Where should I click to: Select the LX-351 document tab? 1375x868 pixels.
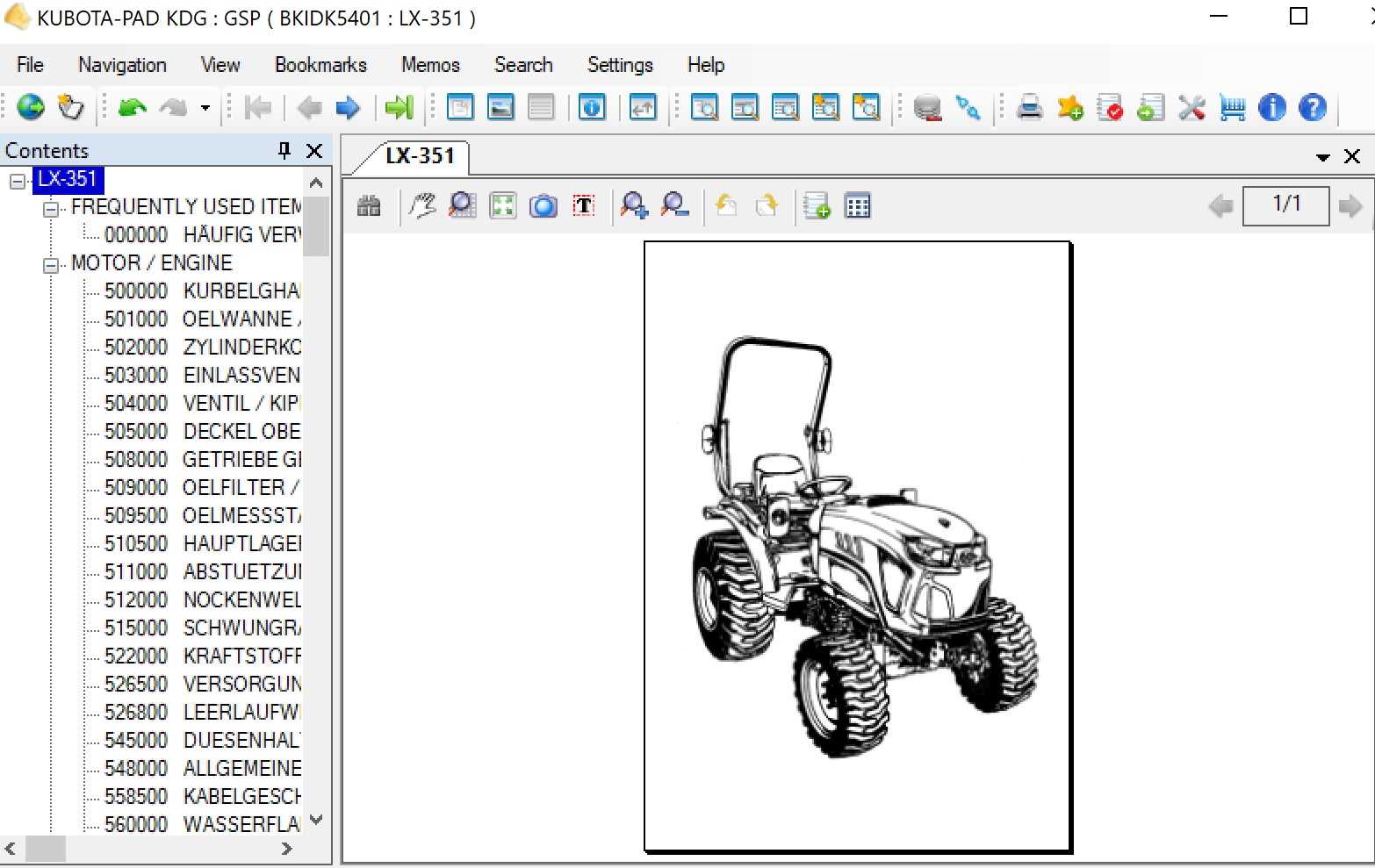(x=420, y=156)
